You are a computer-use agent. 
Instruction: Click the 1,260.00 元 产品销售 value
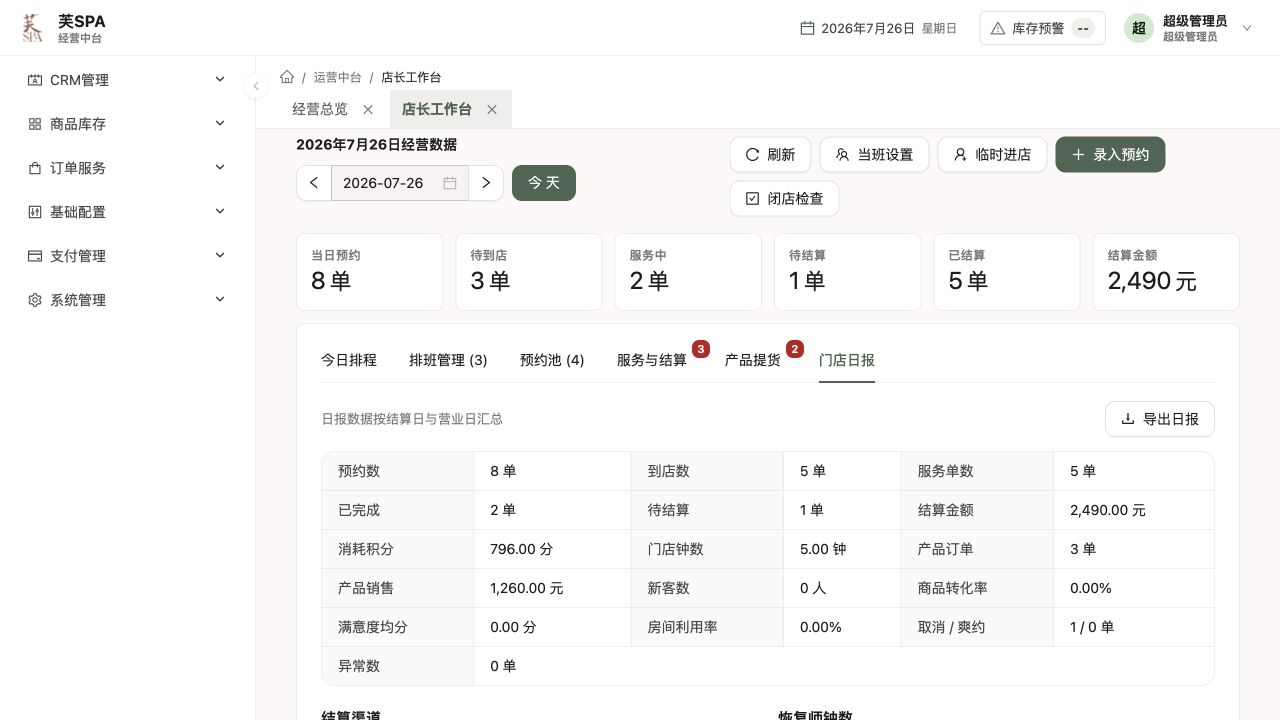point(527,588)
